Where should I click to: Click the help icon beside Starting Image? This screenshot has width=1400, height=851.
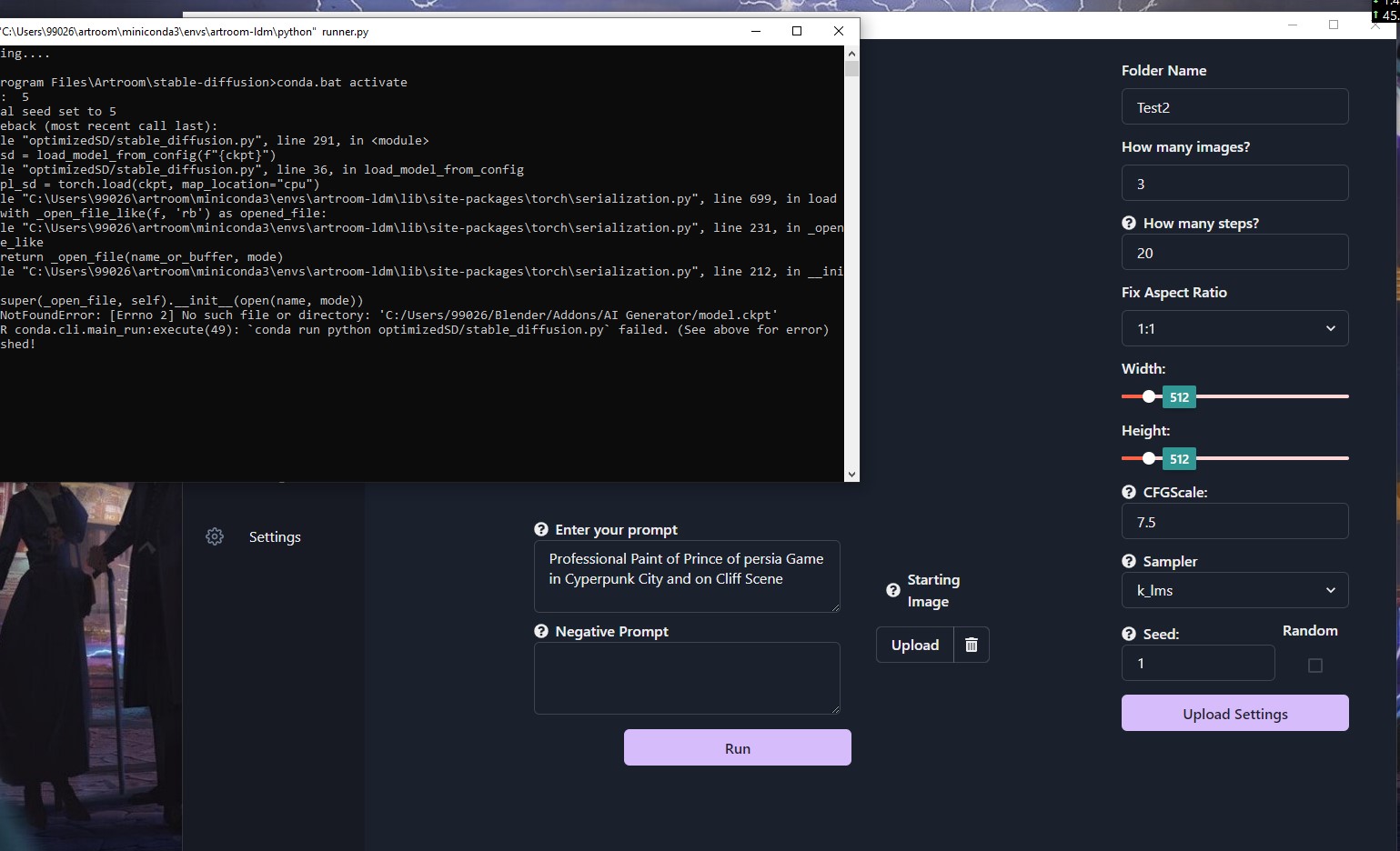[x=892, y=590]
